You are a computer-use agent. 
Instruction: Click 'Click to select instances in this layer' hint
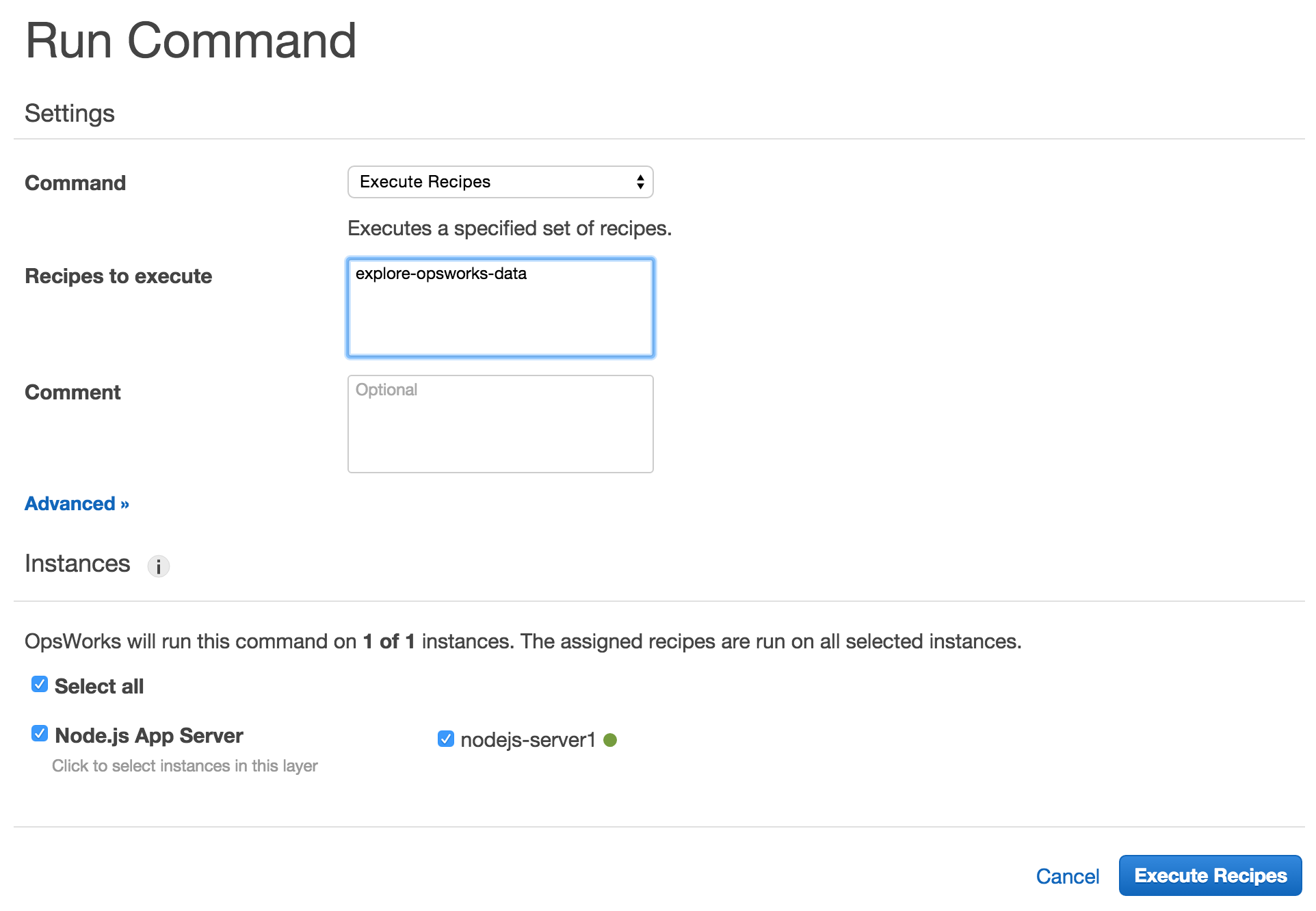point(185,766)
